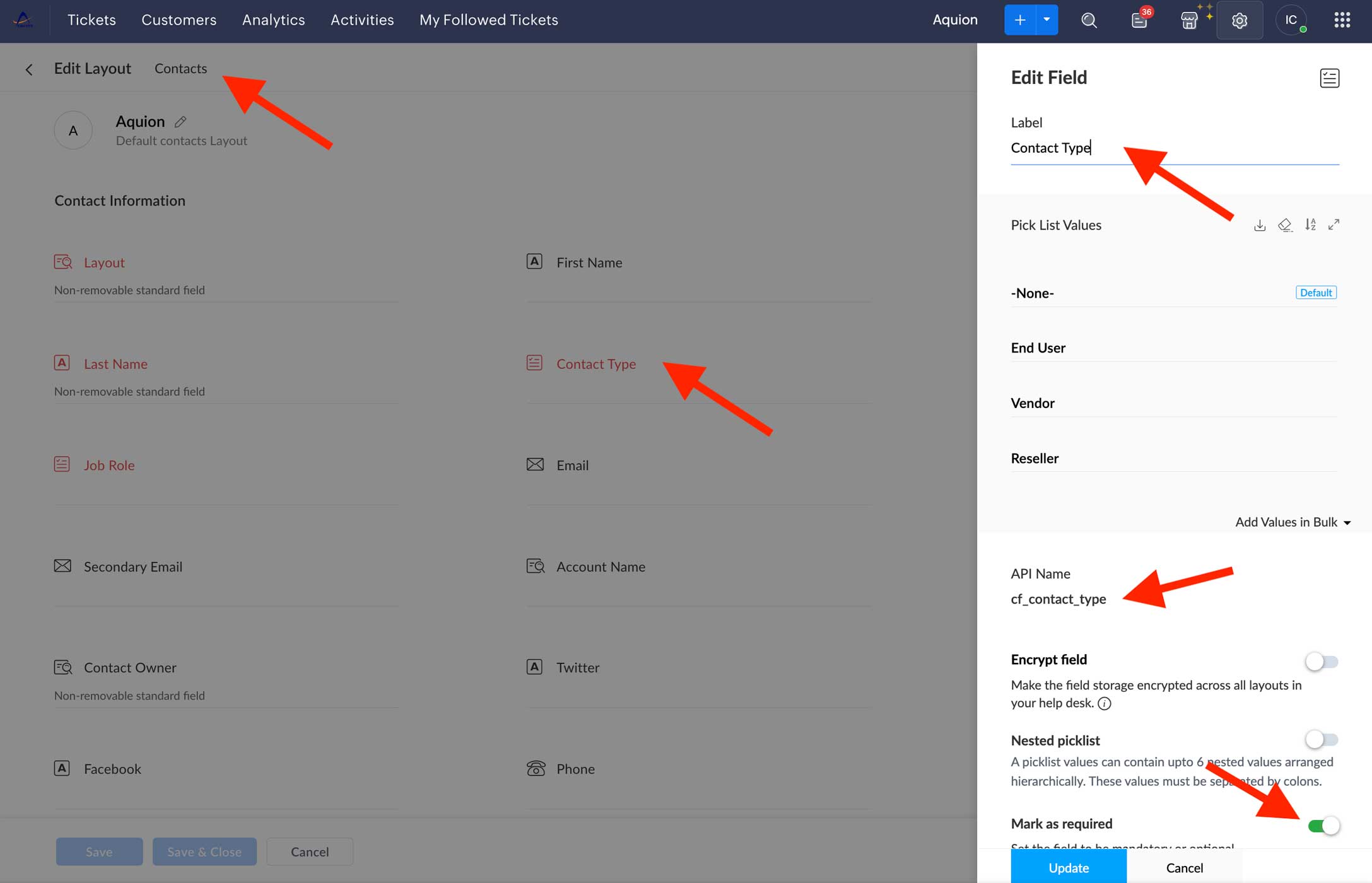Click the pencil icon next to Aquion
This screenshot has height=883, width=1372.
[180, 122]
